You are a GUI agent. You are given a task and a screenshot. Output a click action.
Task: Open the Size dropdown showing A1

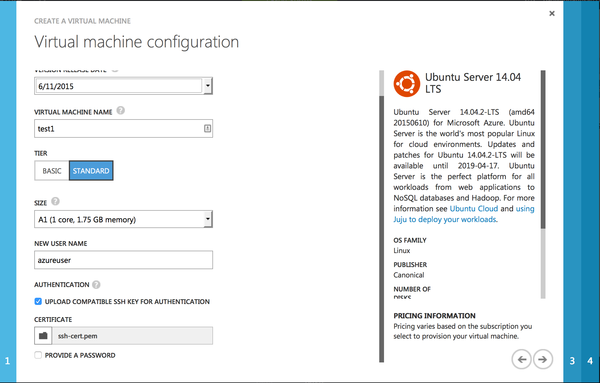pos(207,219)
